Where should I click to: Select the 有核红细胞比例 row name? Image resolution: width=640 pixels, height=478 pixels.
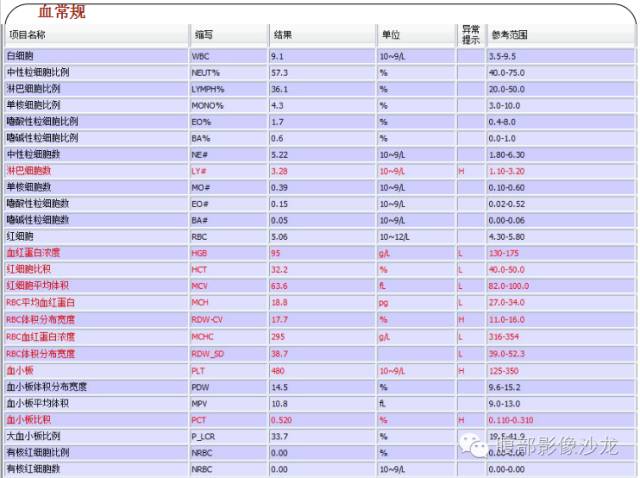tap(38, 453)
